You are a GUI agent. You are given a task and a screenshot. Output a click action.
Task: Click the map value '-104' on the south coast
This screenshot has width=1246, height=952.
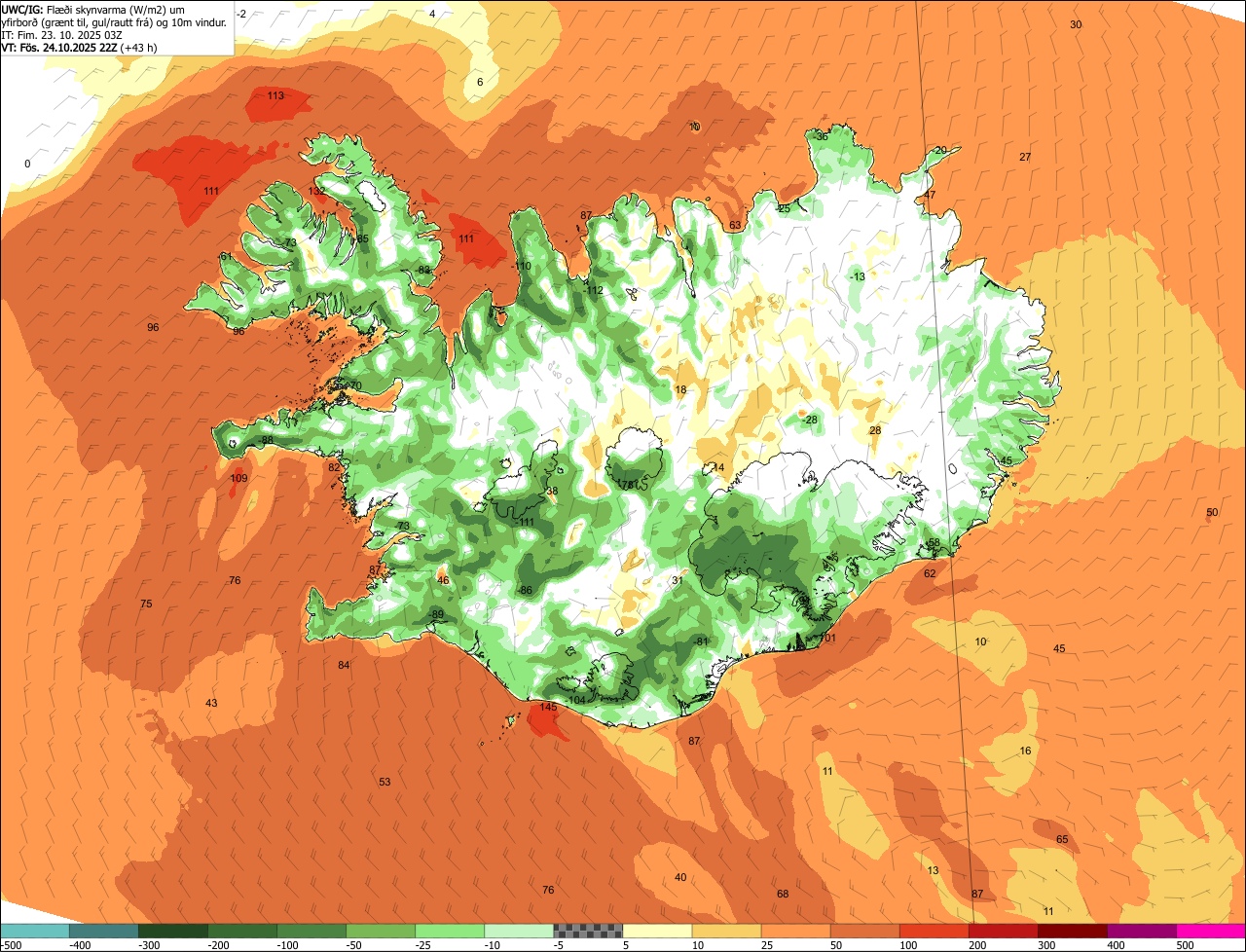pyautogui.click(x=575, y=700)
